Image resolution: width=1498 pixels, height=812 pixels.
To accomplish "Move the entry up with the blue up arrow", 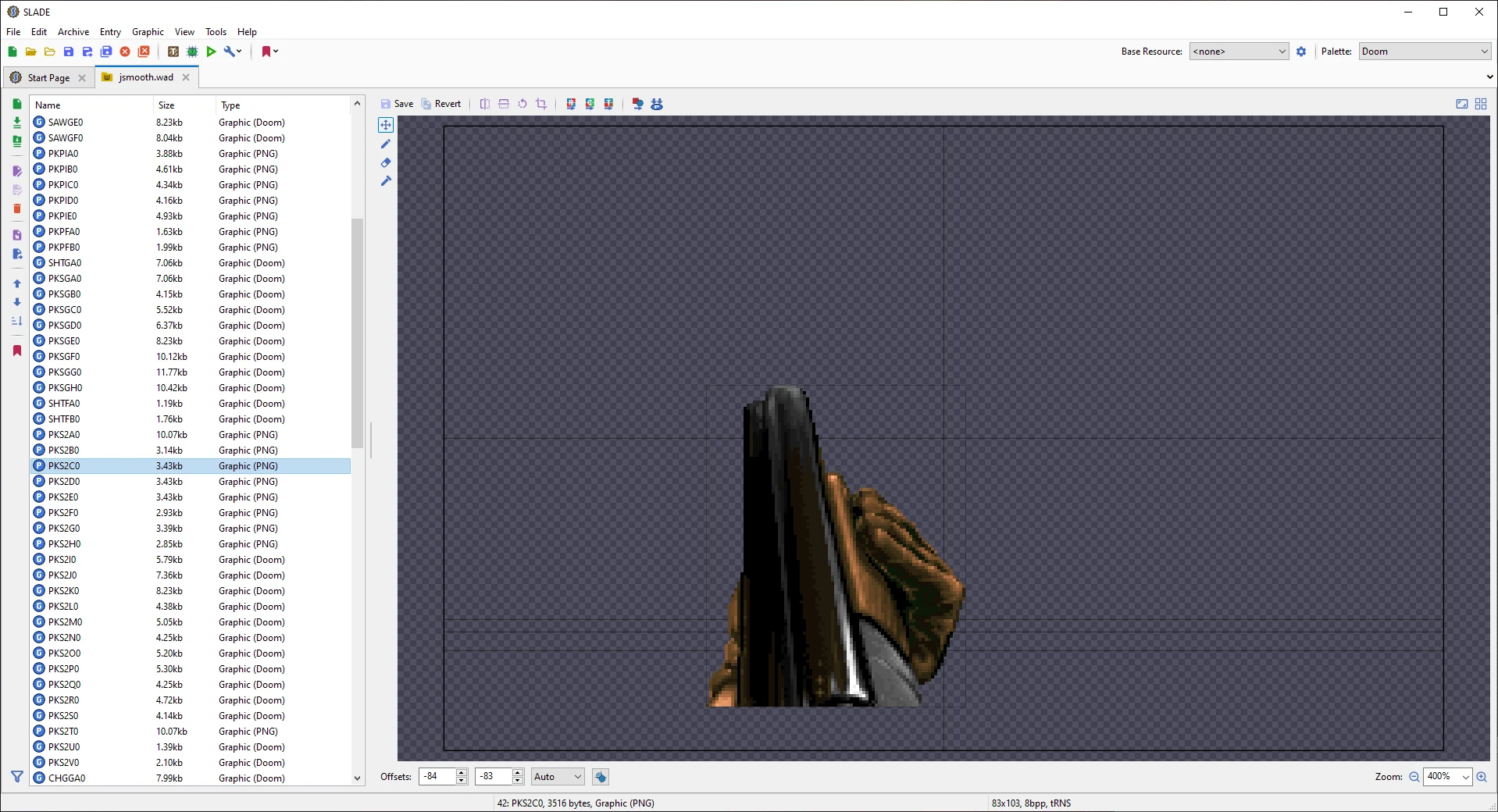I will (x=17, y=283).
